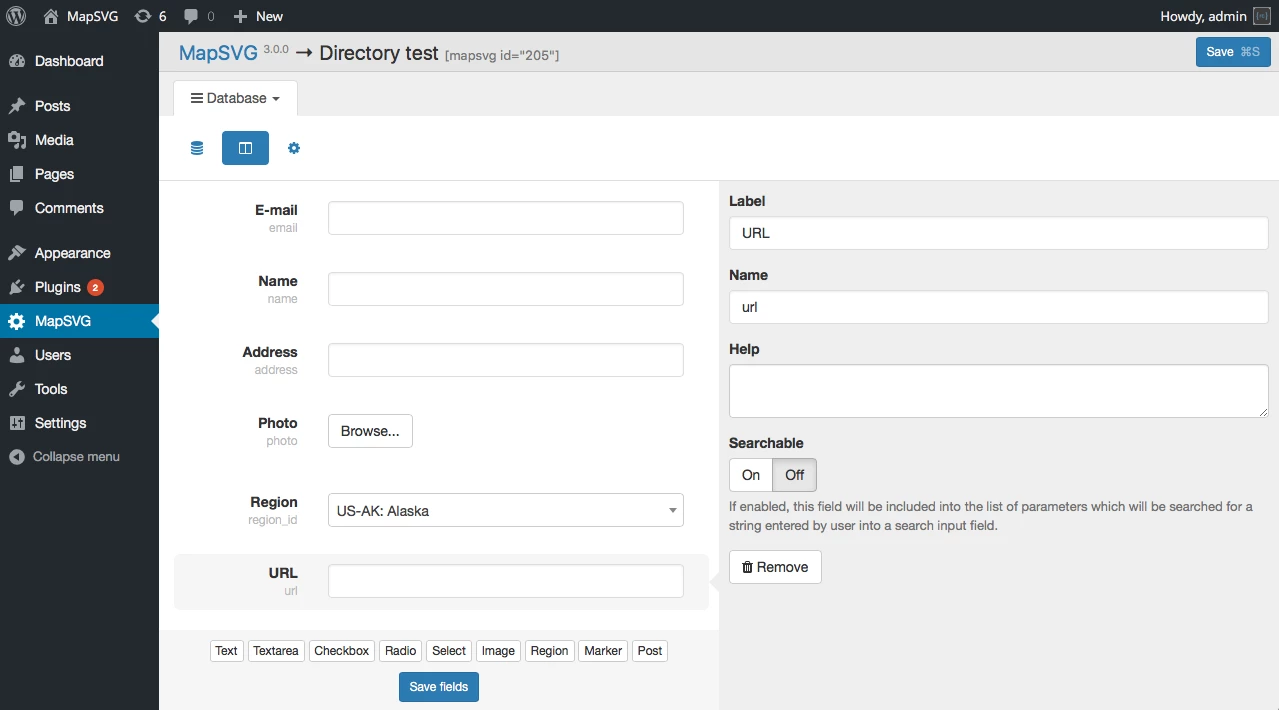Viewport: 1279px width, 710px height.
Task: Click the WordPress logo icon
Action: click(x=16, y=16)
